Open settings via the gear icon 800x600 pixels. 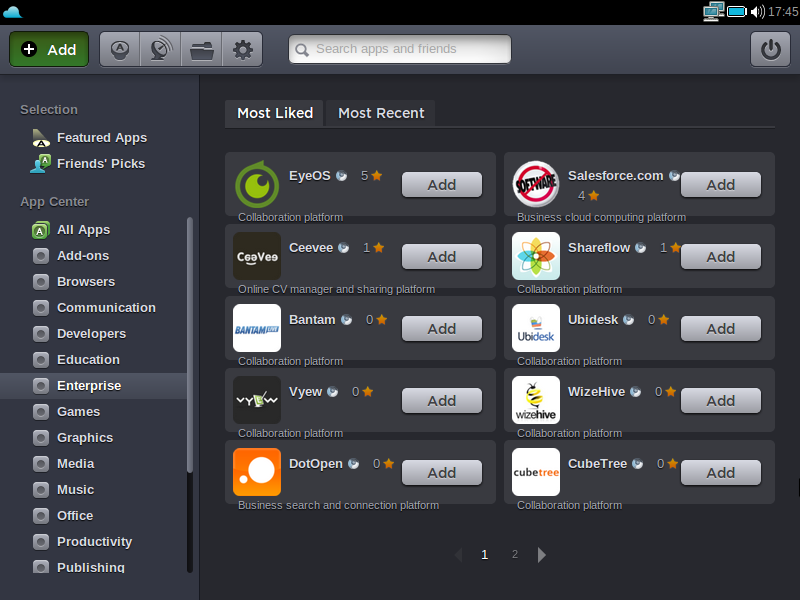pyautogui.click(x=242, y=49)
